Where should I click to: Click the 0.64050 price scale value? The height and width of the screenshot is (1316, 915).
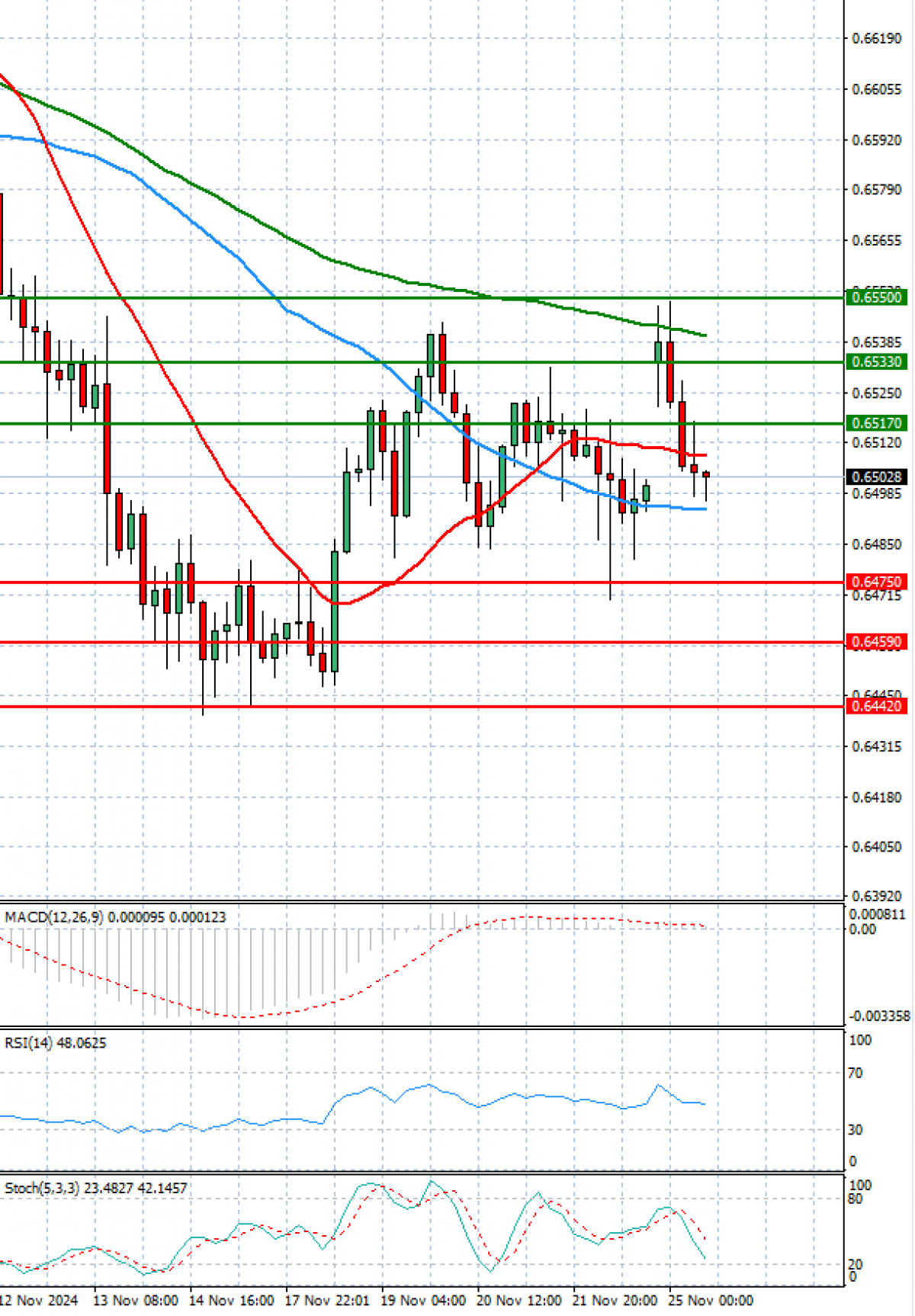pos(876,847)
